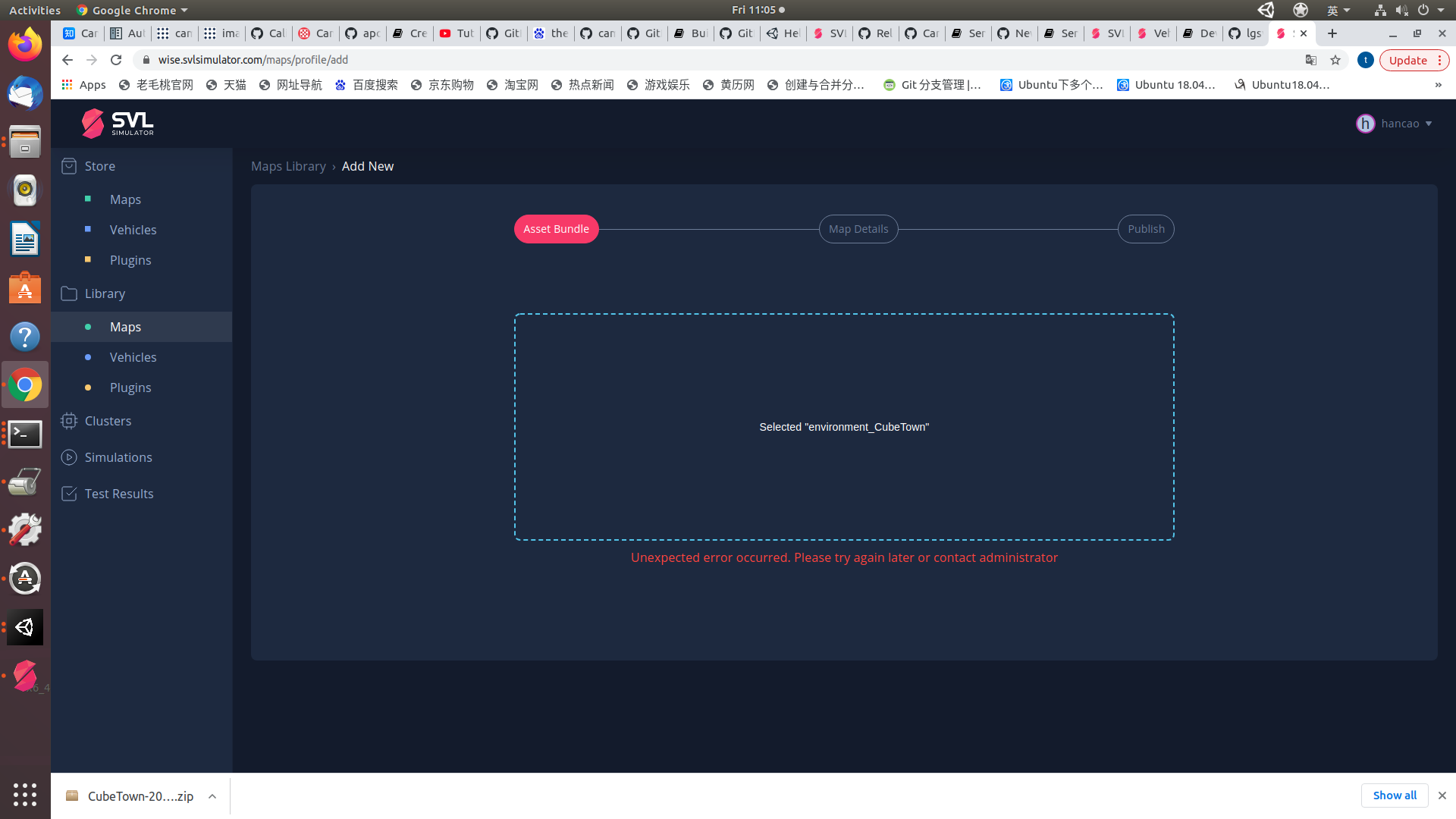Image resolution: width=1456 pixels, height=819 pixels.
Task: Toggle the bookmark star in the address bar
Action: pos(1335,60)
